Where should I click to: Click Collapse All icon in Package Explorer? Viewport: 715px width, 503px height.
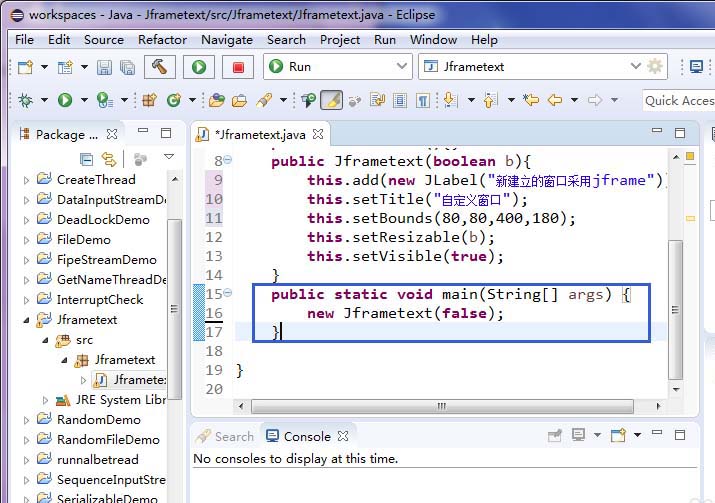point(87,158)
